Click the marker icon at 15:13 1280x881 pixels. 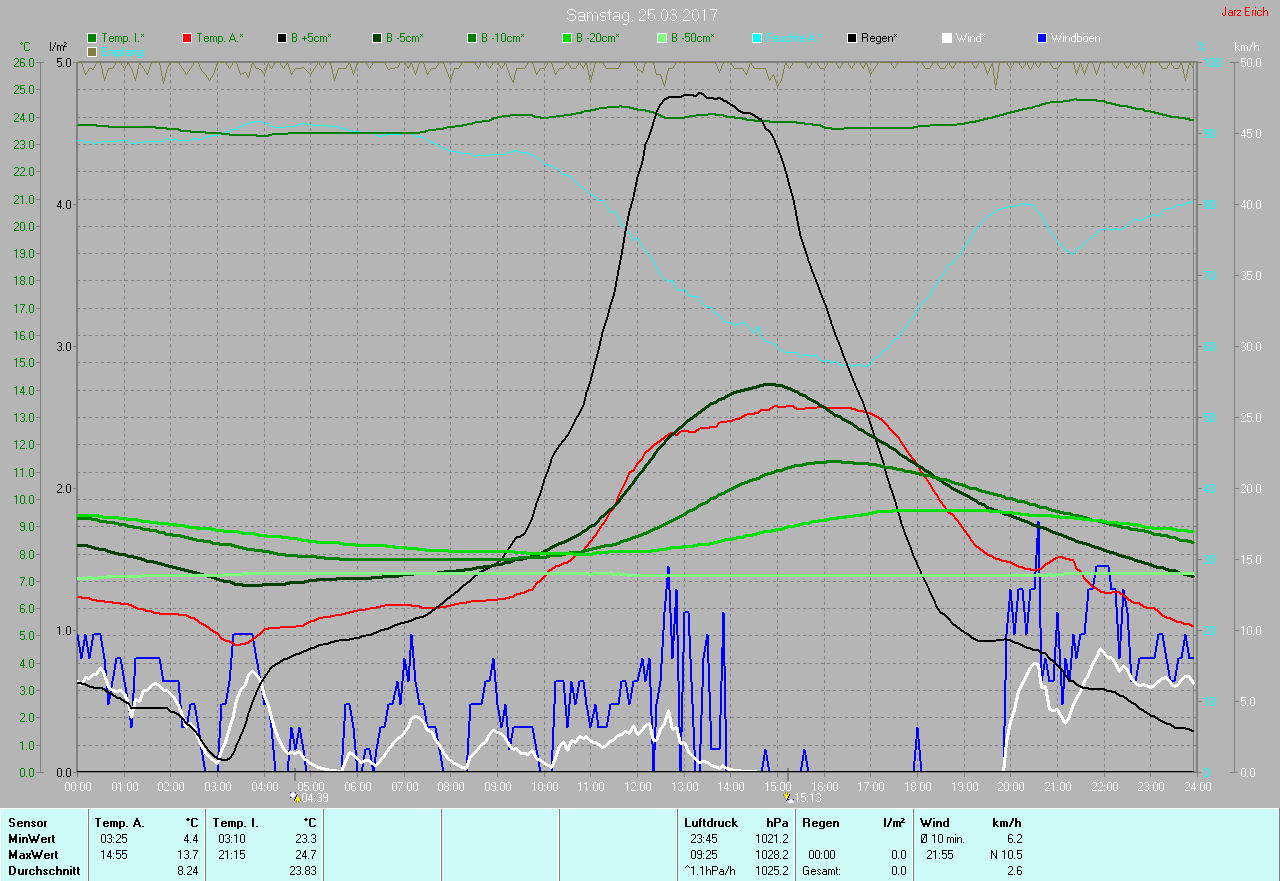pyautogui.click(x=788, y=797)
